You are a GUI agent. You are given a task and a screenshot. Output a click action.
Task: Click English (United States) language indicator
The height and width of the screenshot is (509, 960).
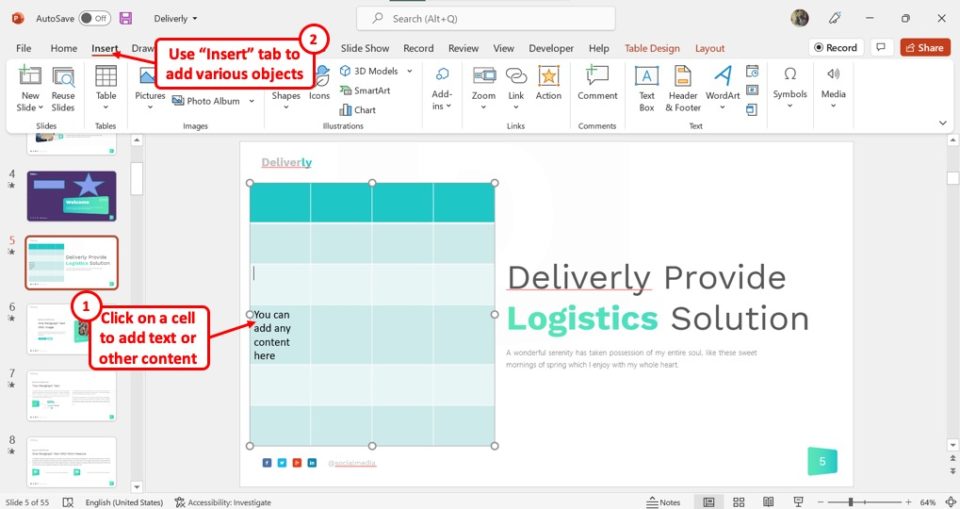click(124, 502)
